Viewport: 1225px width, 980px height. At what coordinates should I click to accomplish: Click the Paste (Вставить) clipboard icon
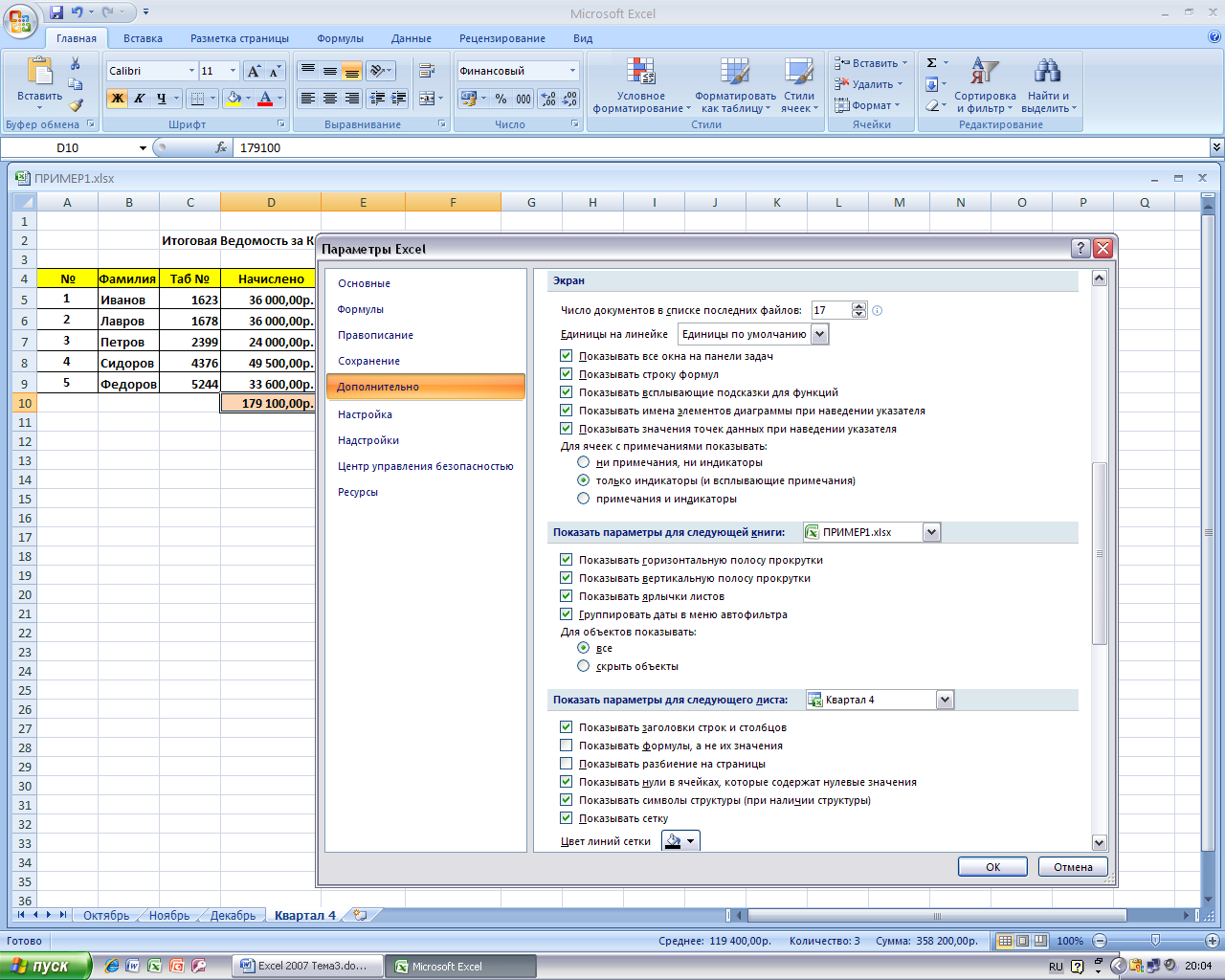[39, 72]
